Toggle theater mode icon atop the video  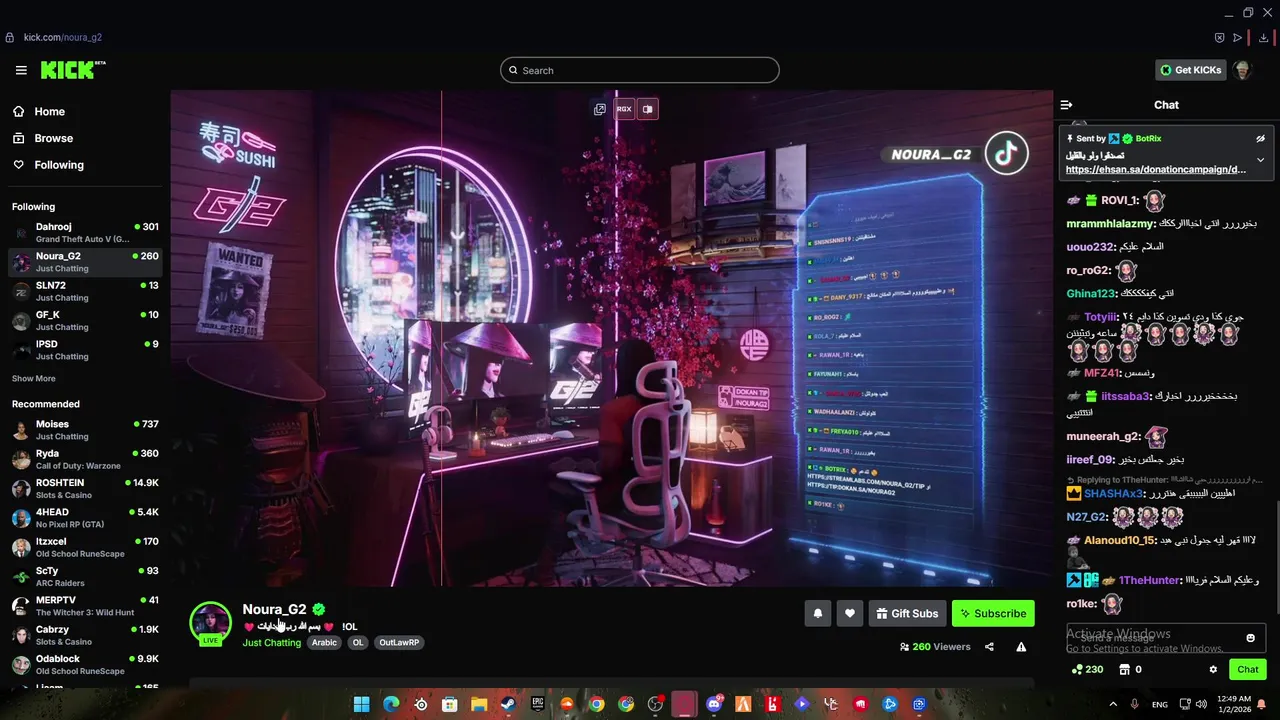pyautogui.click(x=648, y=109)
